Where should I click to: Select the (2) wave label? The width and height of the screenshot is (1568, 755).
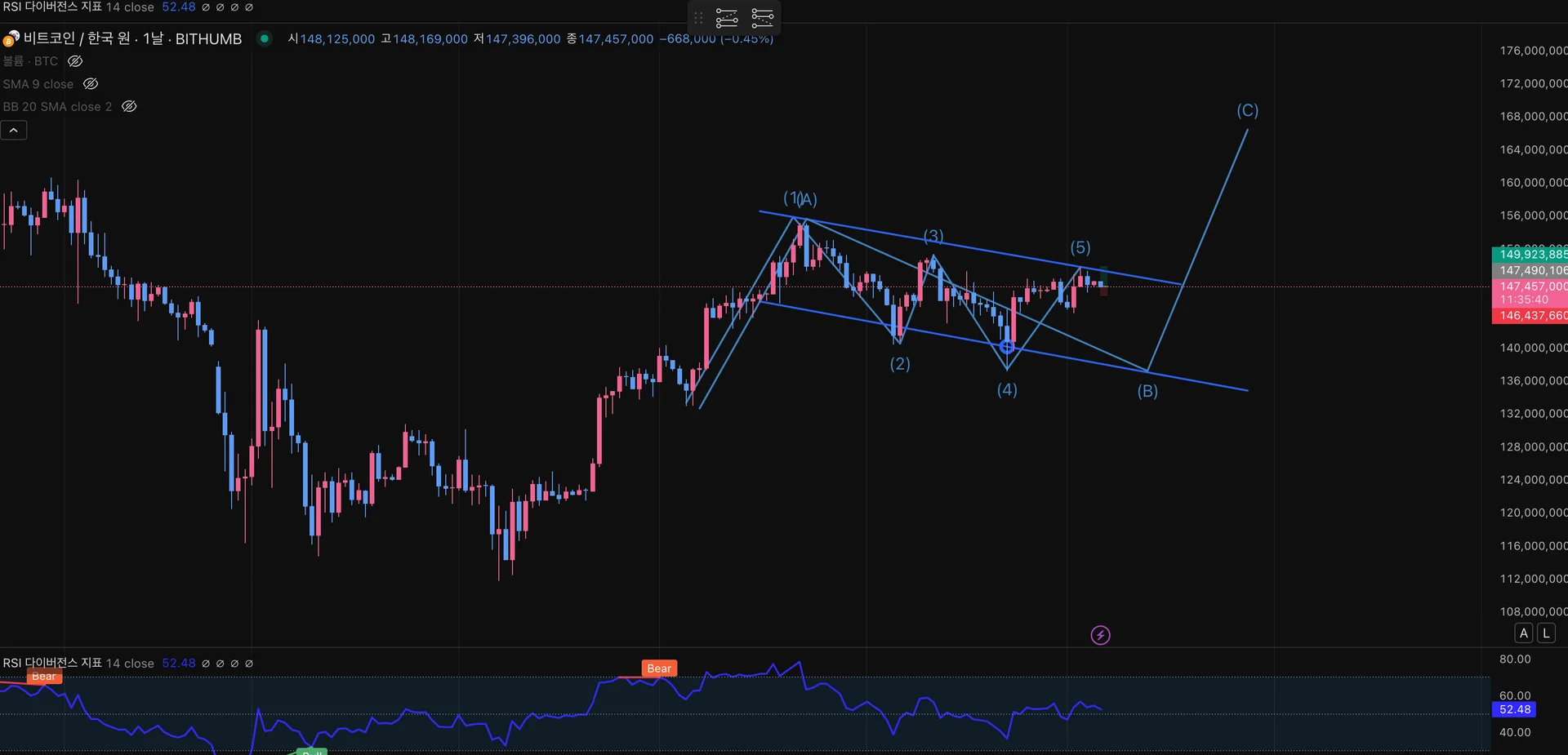pyautogui.click(x=900, y=363)
